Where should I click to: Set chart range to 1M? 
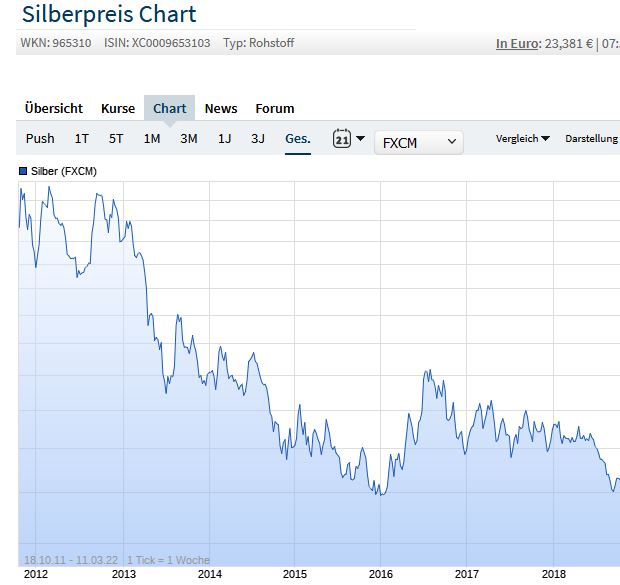pyautogui.click(x=152, y=139)
